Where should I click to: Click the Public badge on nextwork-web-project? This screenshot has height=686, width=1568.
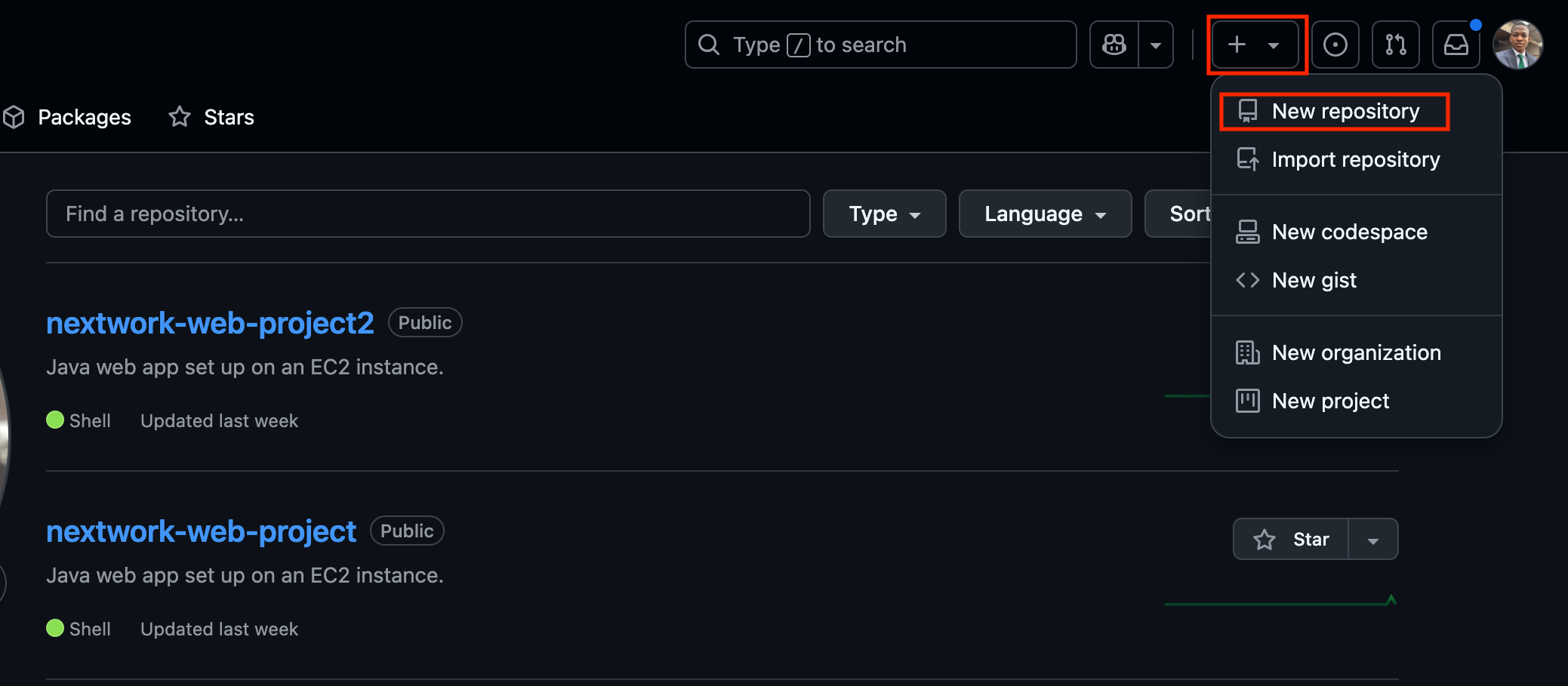(x=407, y=531)
